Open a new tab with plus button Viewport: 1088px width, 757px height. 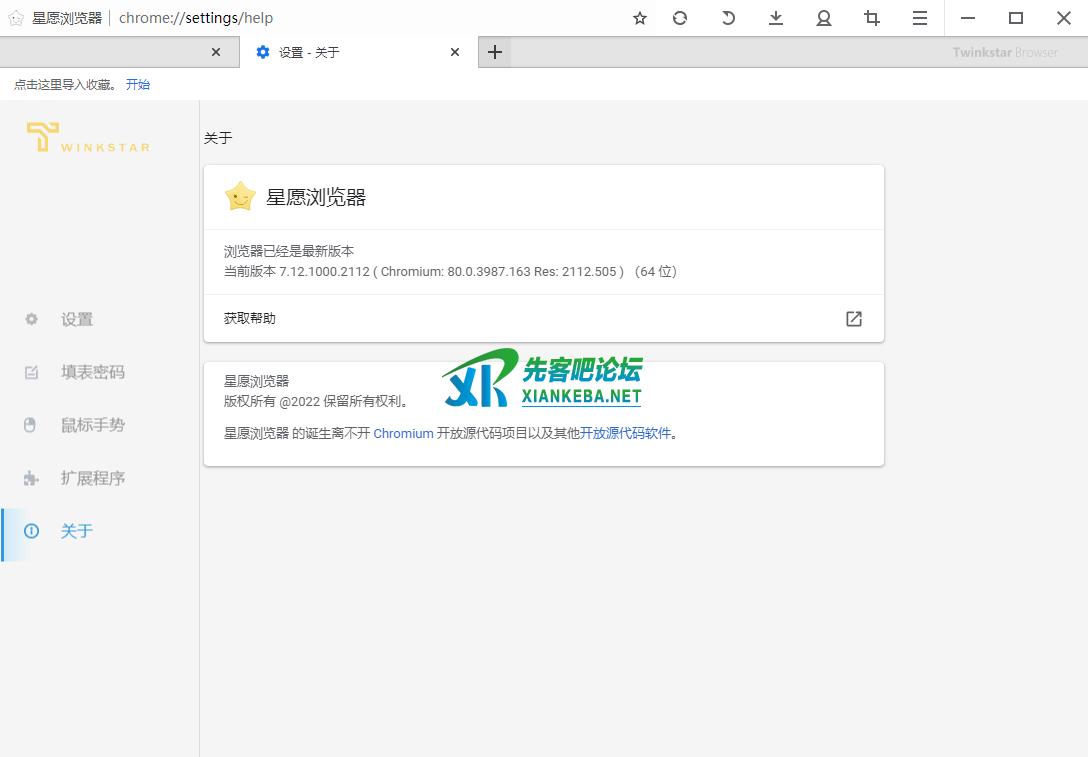(x=495, y=52)
